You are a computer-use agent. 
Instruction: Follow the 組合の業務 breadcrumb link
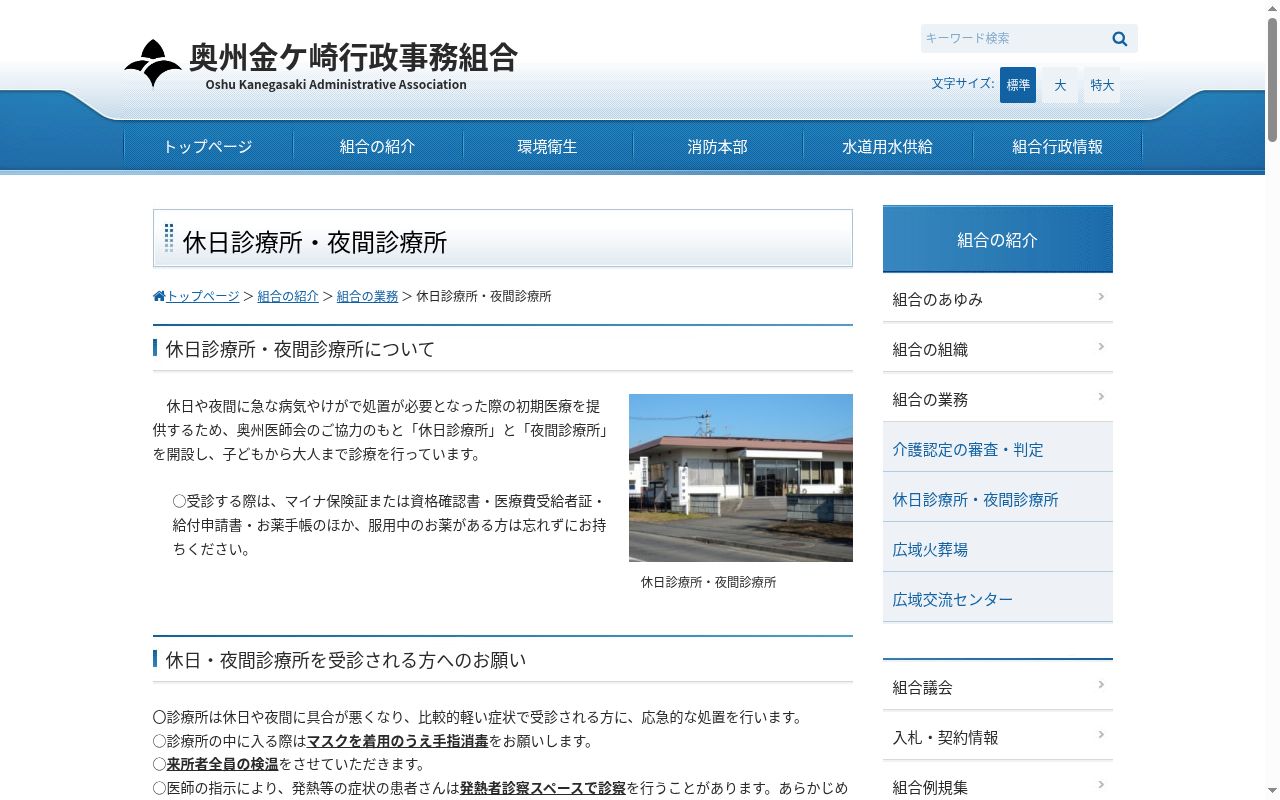(x=367, y=296)
